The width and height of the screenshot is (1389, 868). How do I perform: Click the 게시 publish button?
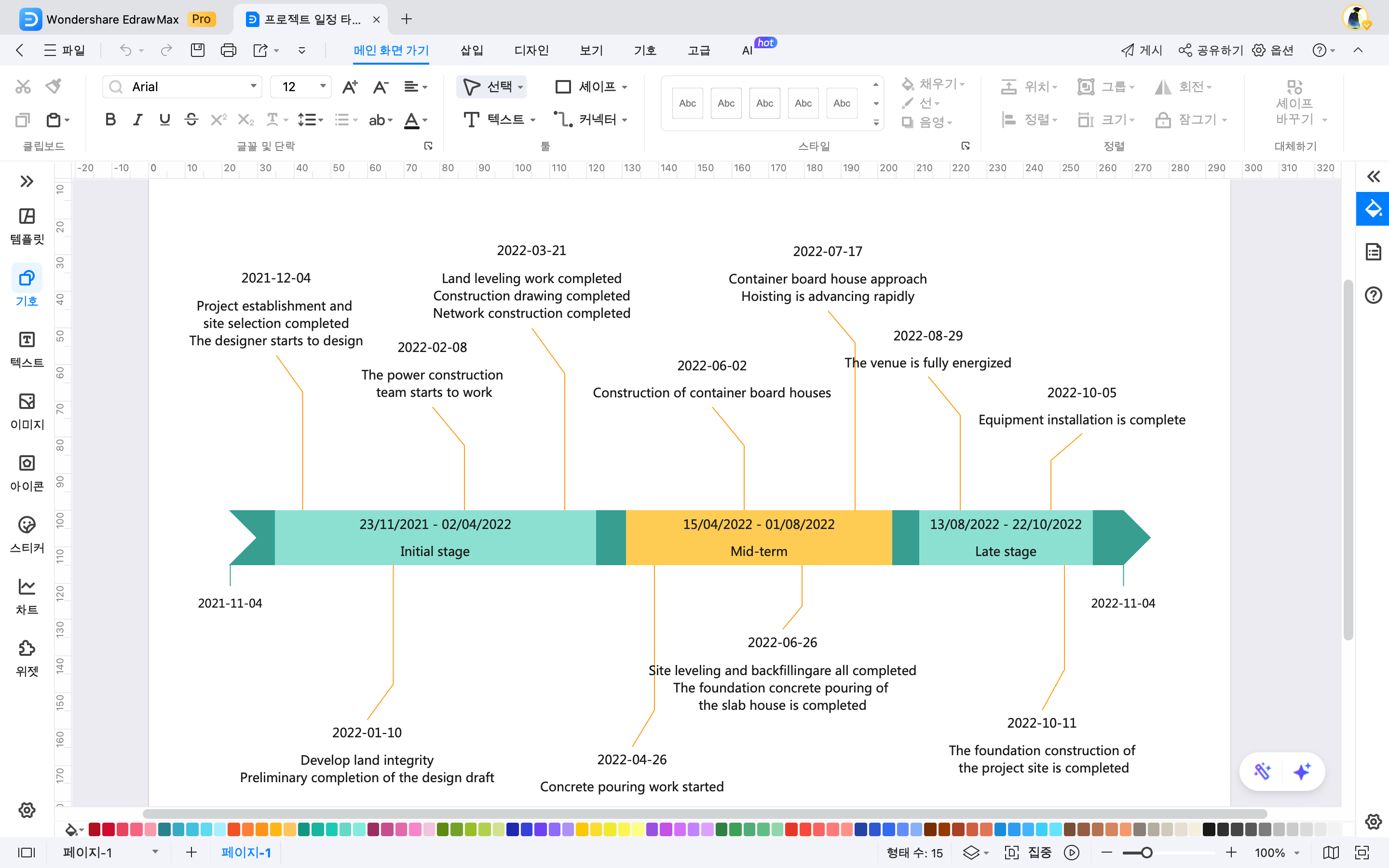tap(1141, 51)
